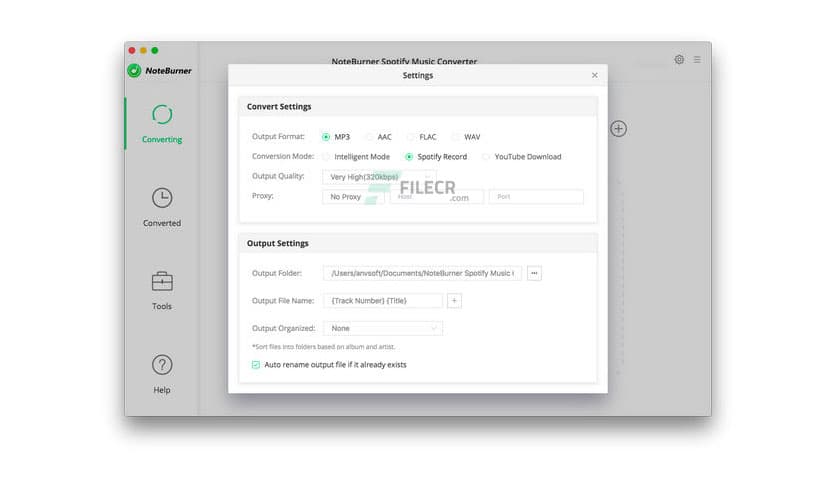
Task: Open the hamburger menu icon
Action: point(697,60)
